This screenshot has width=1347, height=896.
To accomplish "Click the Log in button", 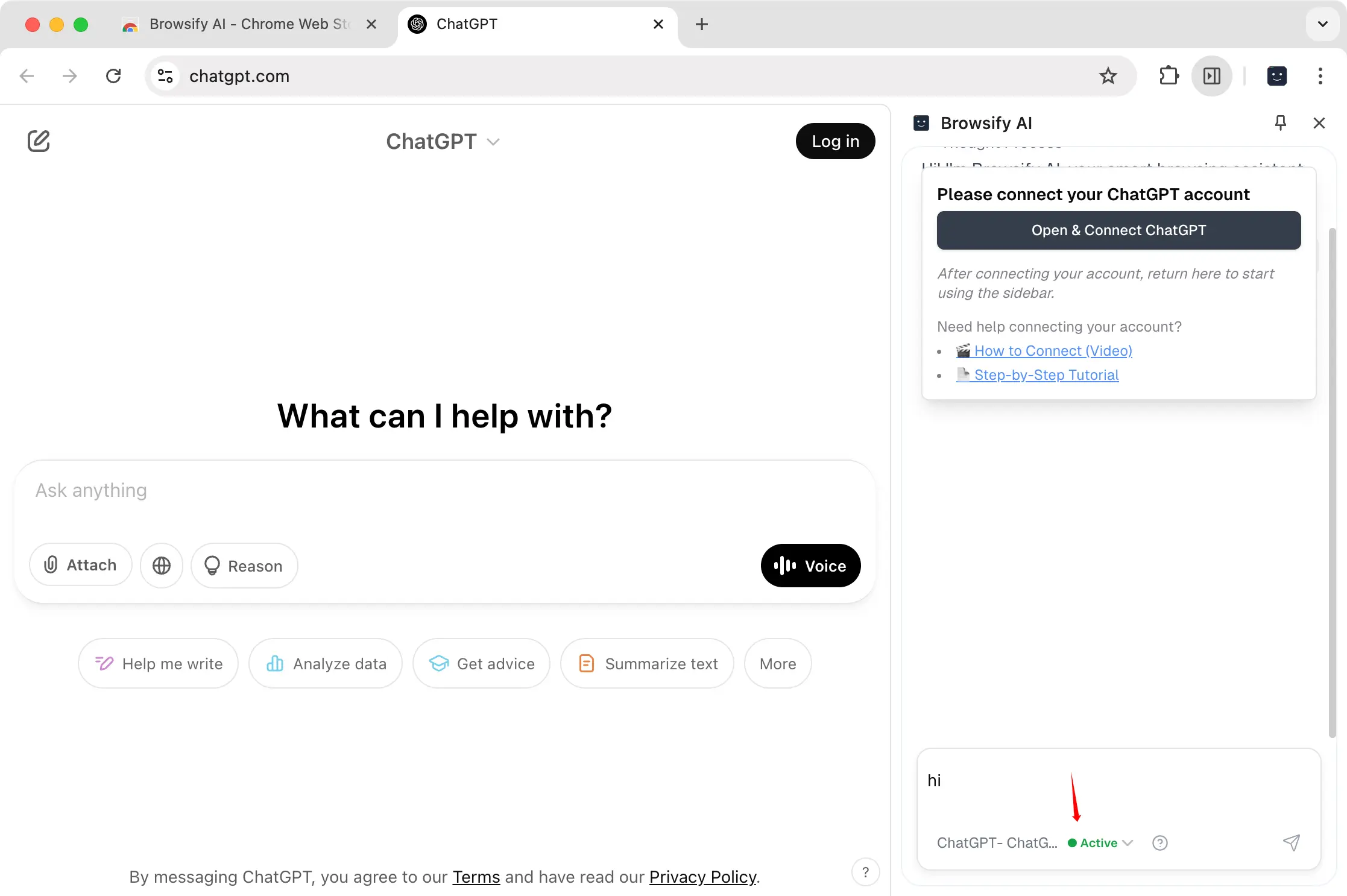I will (x=835, y=141).
